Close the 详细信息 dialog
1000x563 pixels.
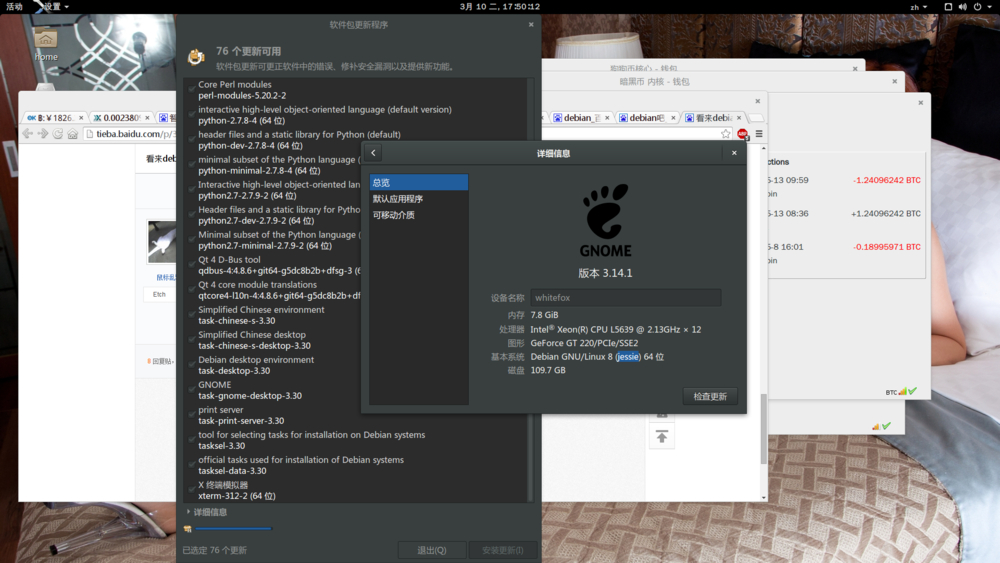point(734,153)
